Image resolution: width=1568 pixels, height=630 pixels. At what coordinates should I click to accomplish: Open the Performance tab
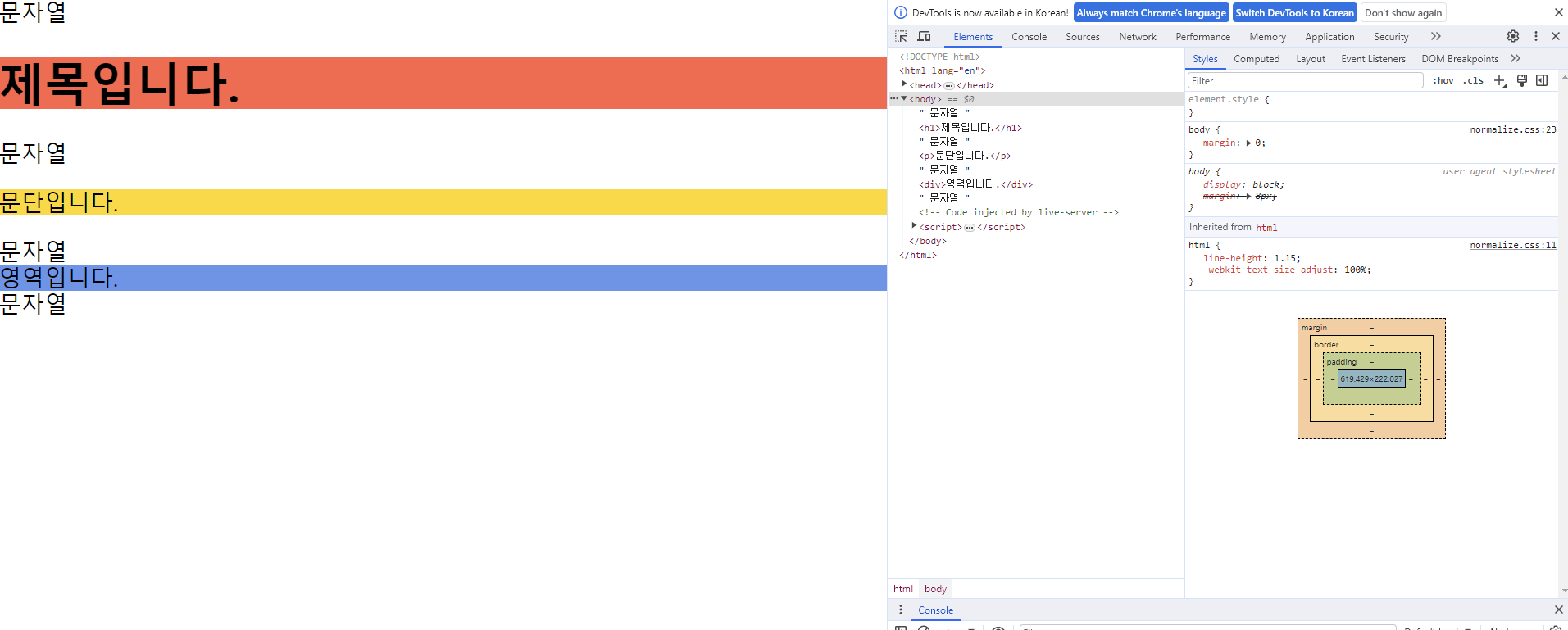click(1203, 37)
